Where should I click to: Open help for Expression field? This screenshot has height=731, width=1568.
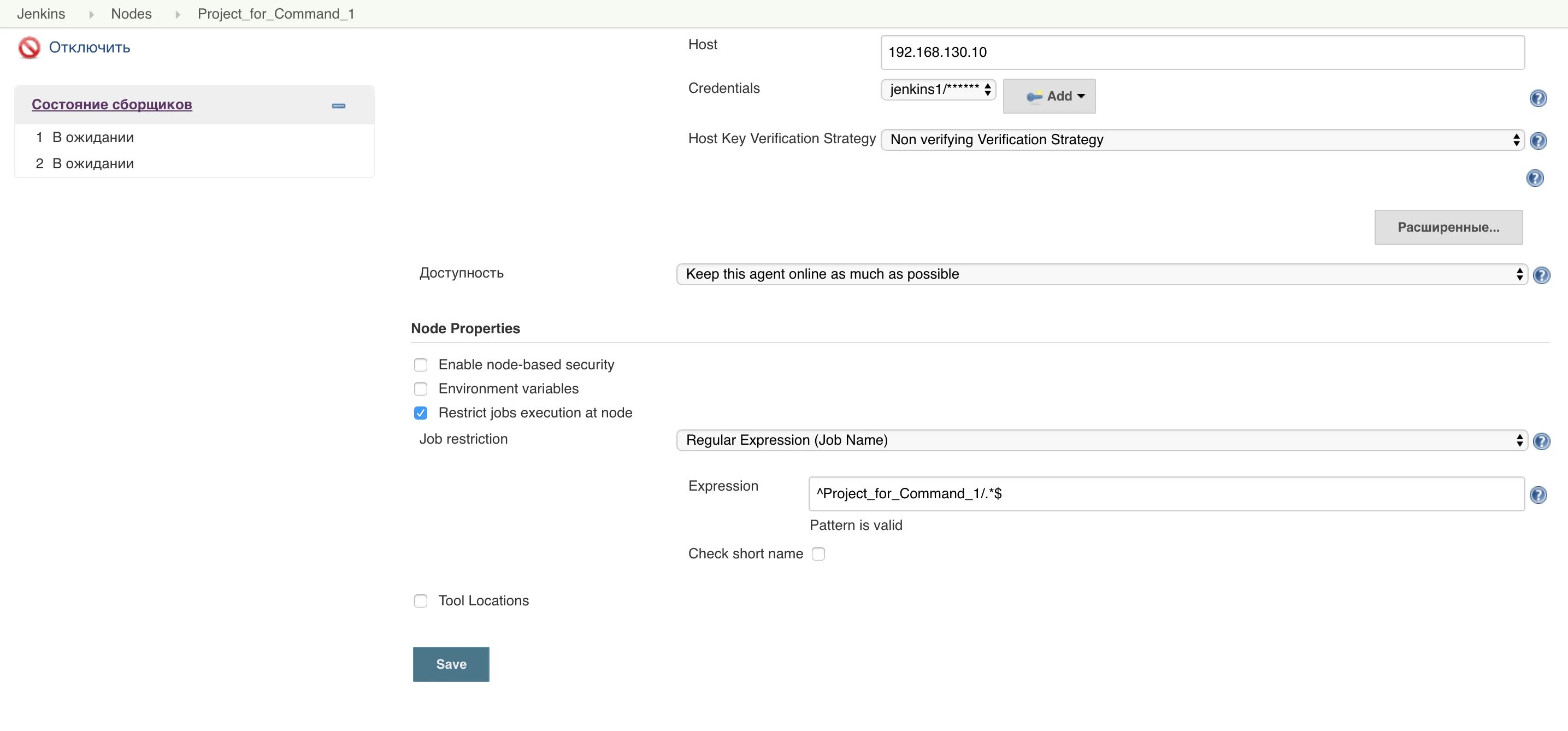[1537, 495]
